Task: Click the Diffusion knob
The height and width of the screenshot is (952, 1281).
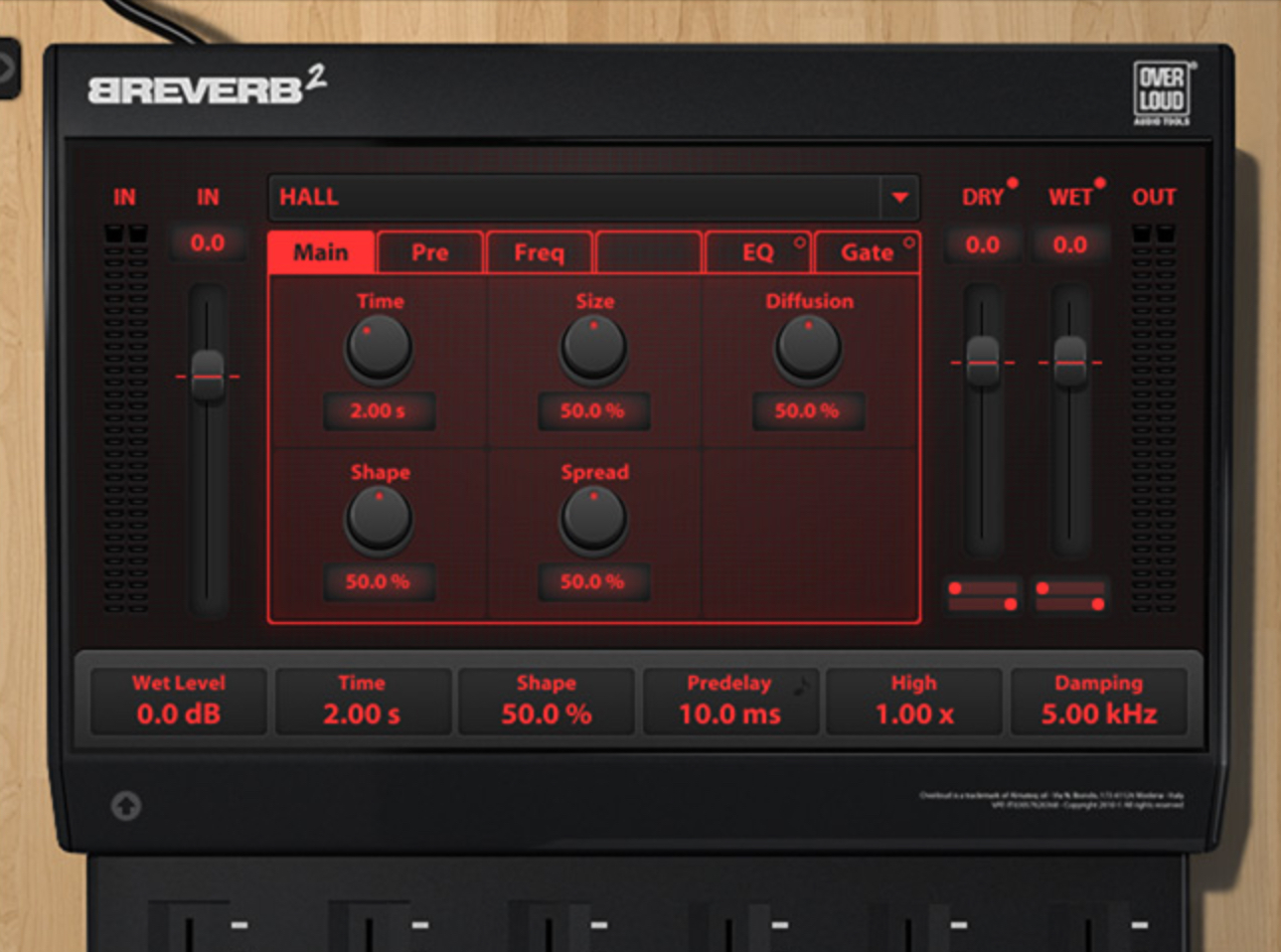Action: [808, 348]
